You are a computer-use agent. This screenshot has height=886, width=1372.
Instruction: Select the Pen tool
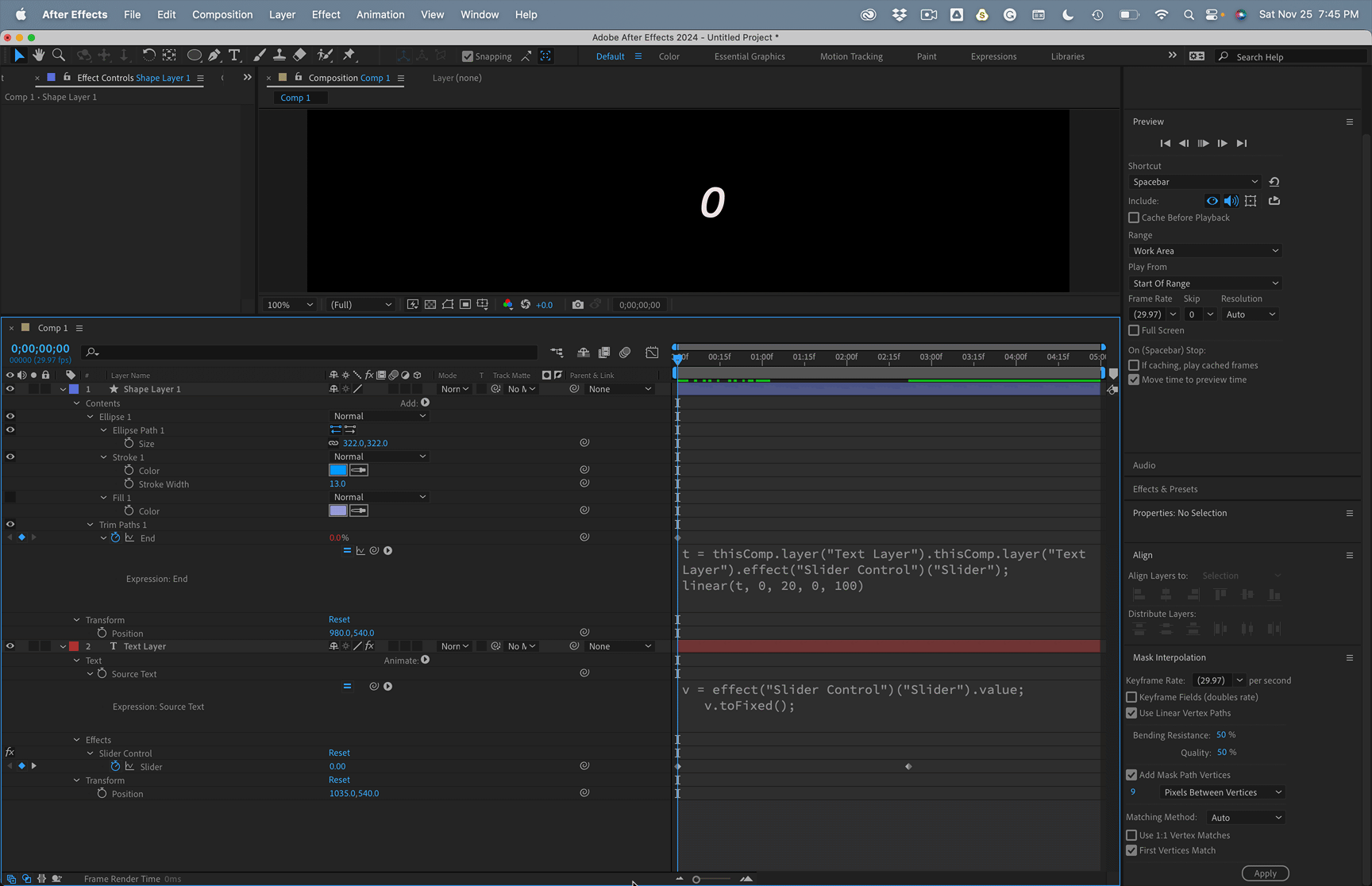pos(214,55)
